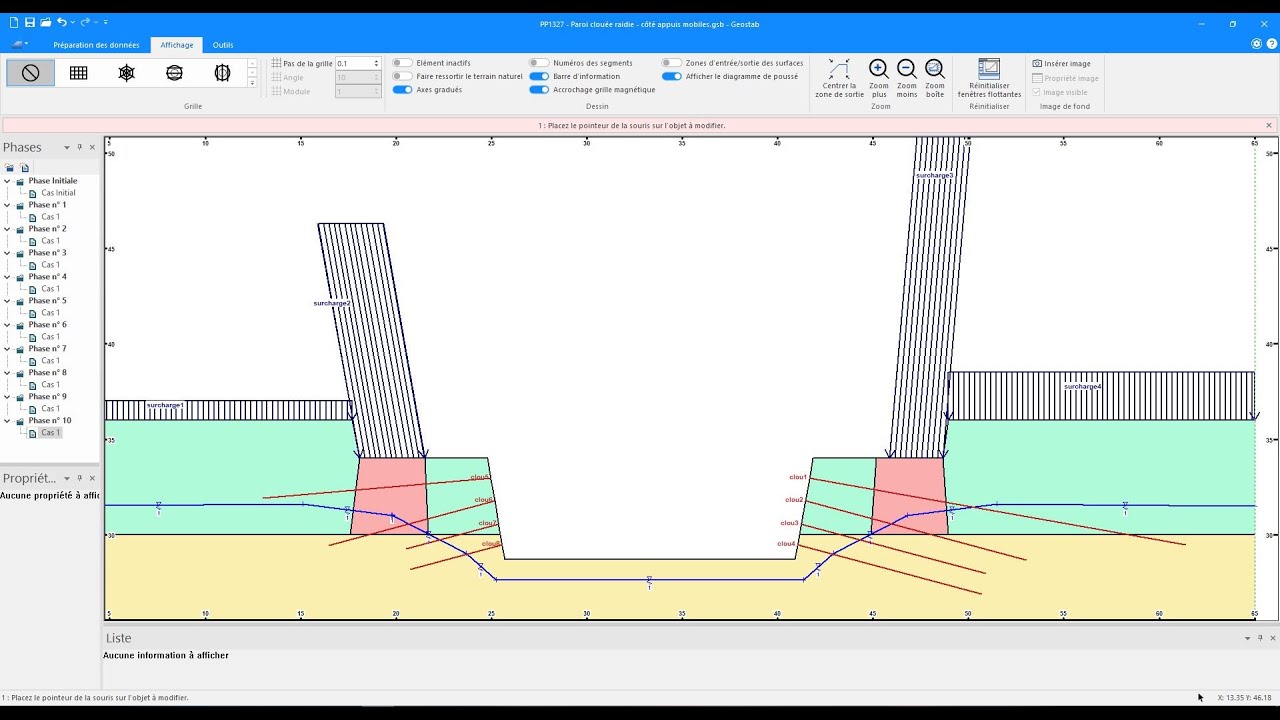Click the surcharge3 label in drawing
Screen dimensions: 1280x720
934,176
